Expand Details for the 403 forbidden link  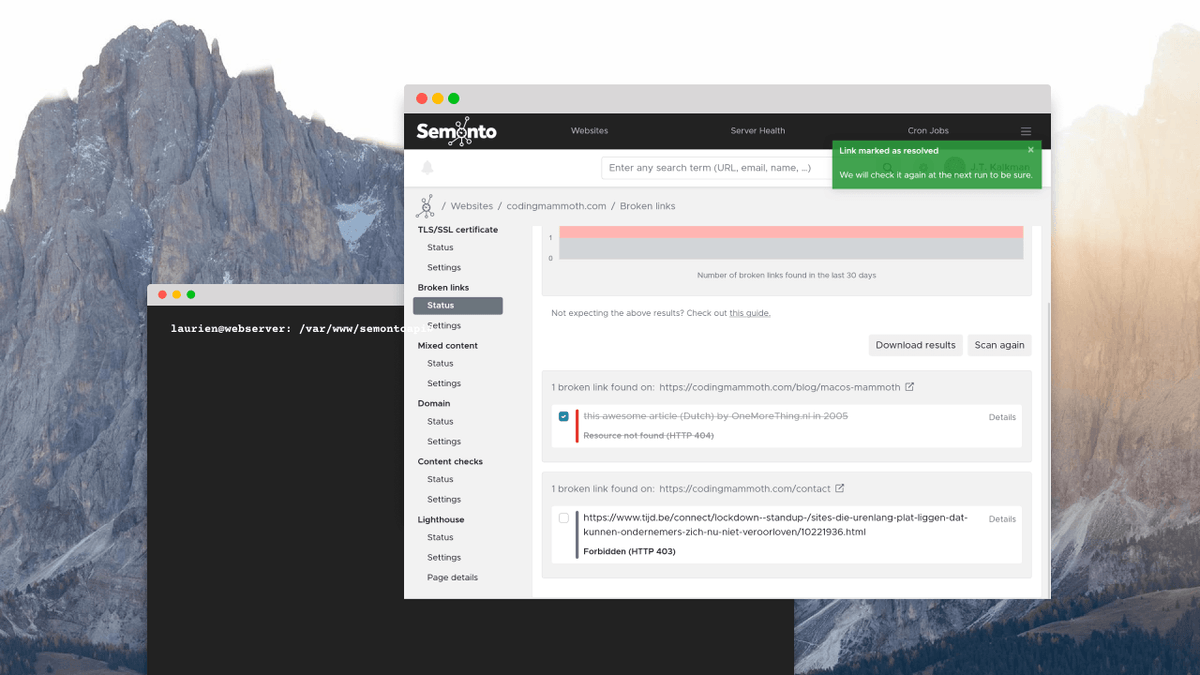(1002, 519)
